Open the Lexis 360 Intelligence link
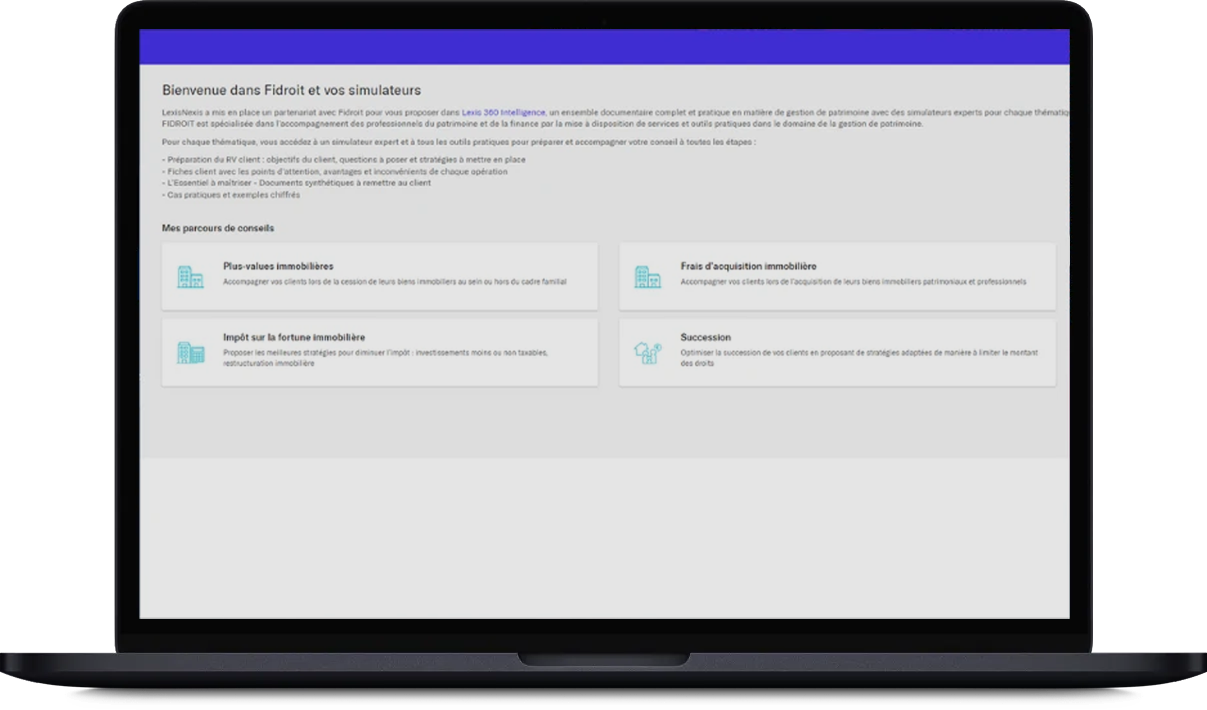The width and height of the screenshot is (1207, 710). click(503, 113)
